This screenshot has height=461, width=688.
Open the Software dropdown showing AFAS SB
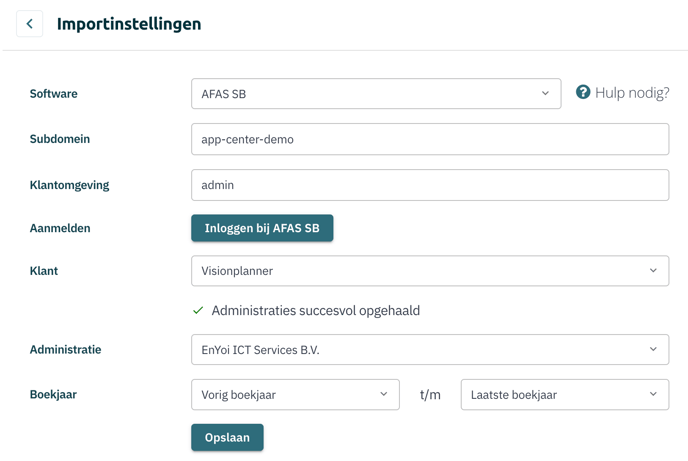pos(376,93)
